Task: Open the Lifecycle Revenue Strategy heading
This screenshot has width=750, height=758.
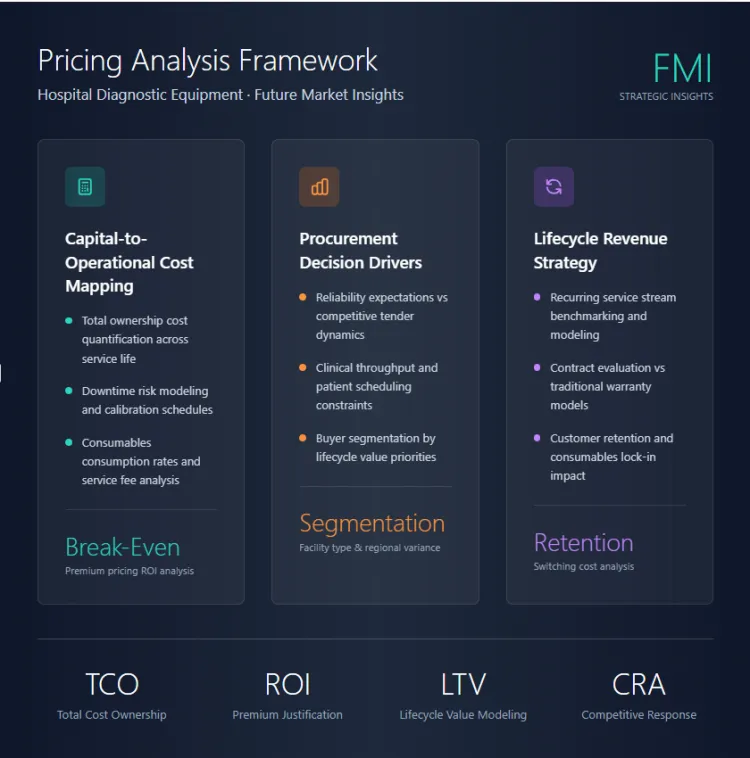Action: point(600,251)
